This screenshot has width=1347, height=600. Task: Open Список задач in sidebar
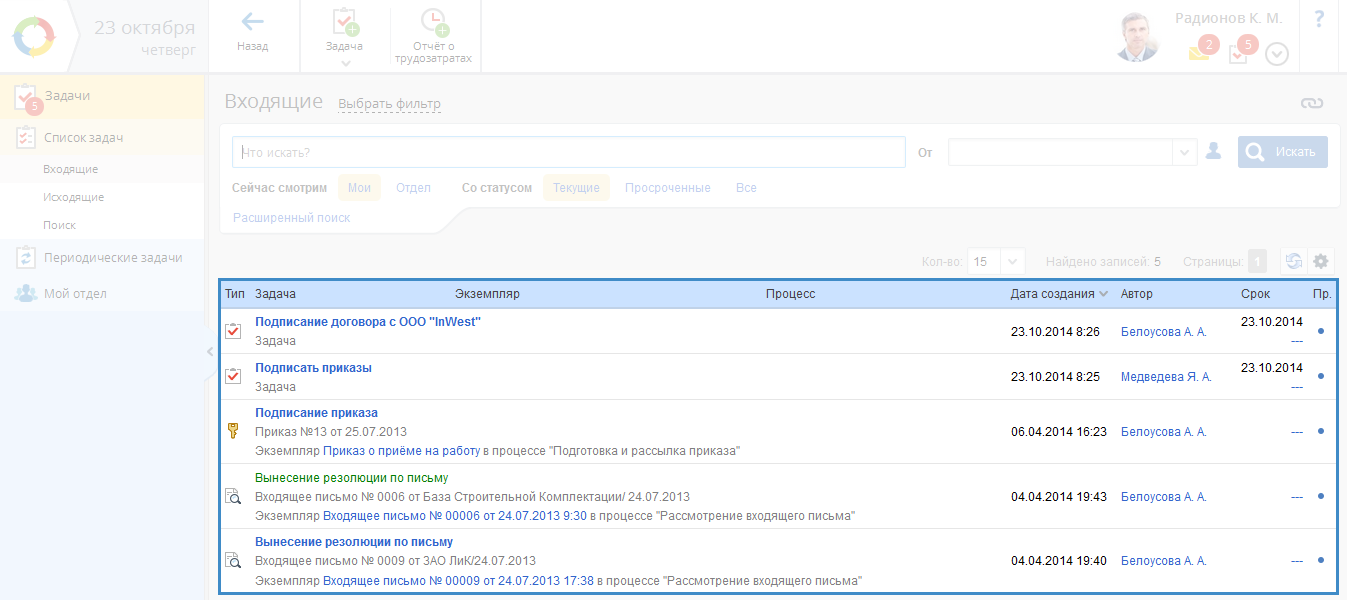(x=102, y=138)
